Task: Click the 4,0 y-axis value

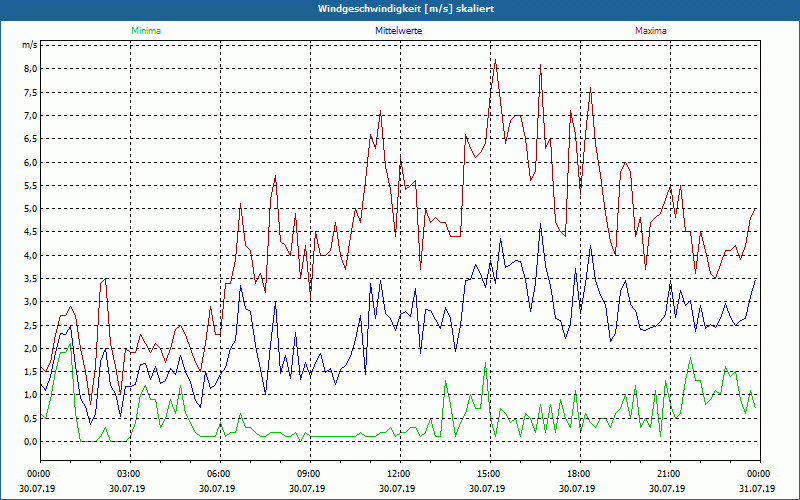Action: 30,256
